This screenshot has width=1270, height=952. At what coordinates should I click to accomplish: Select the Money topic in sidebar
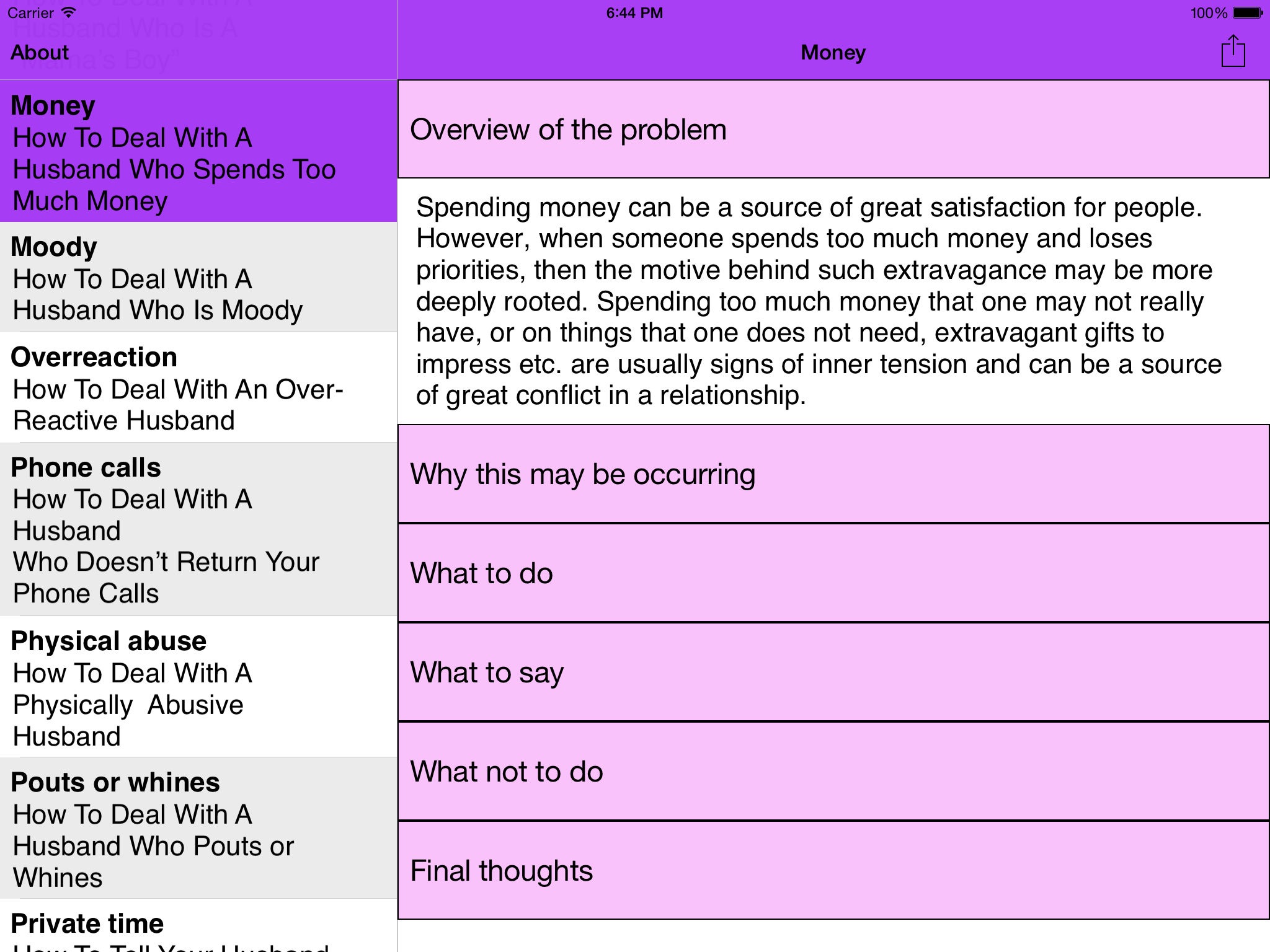[198, 152]
